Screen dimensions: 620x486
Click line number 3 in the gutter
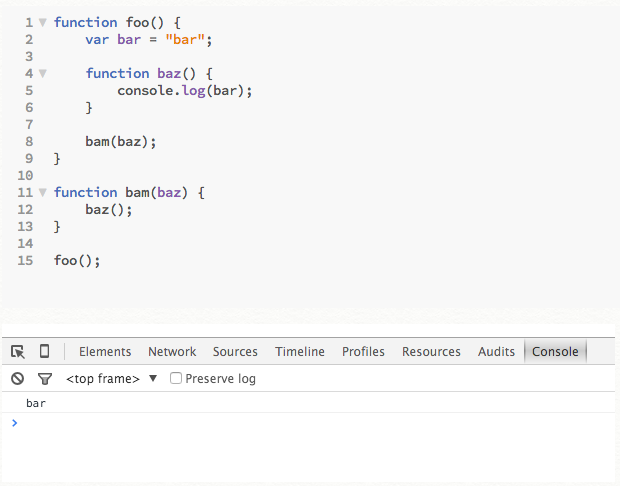coord(29,57)
